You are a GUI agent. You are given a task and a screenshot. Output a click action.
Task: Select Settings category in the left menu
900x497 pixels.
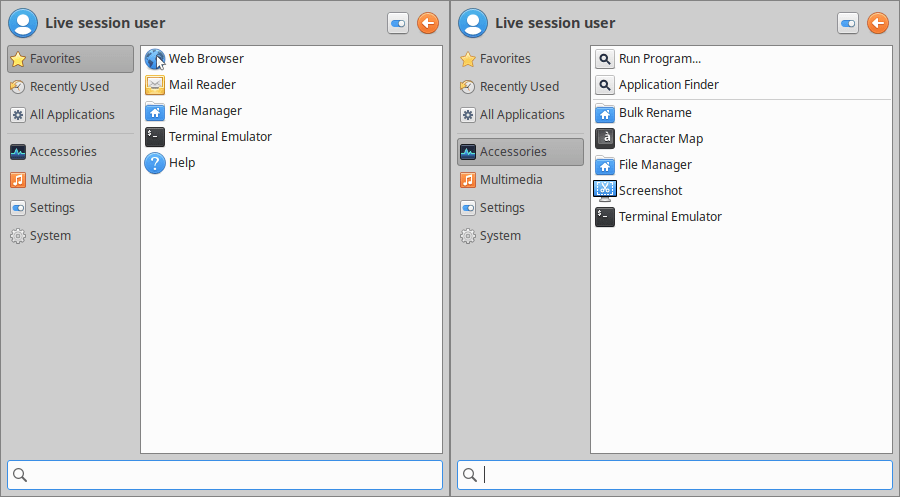[x=52, y=208]
